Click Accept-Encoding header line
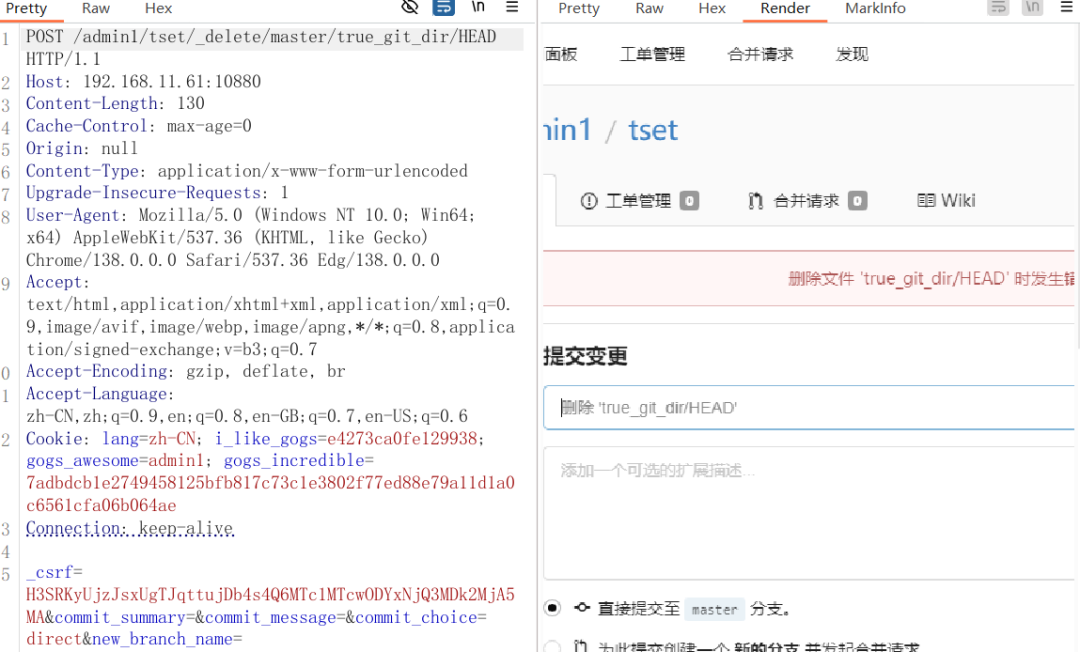Viewport: 1080px width, 652px height. [x=185, y=372]
